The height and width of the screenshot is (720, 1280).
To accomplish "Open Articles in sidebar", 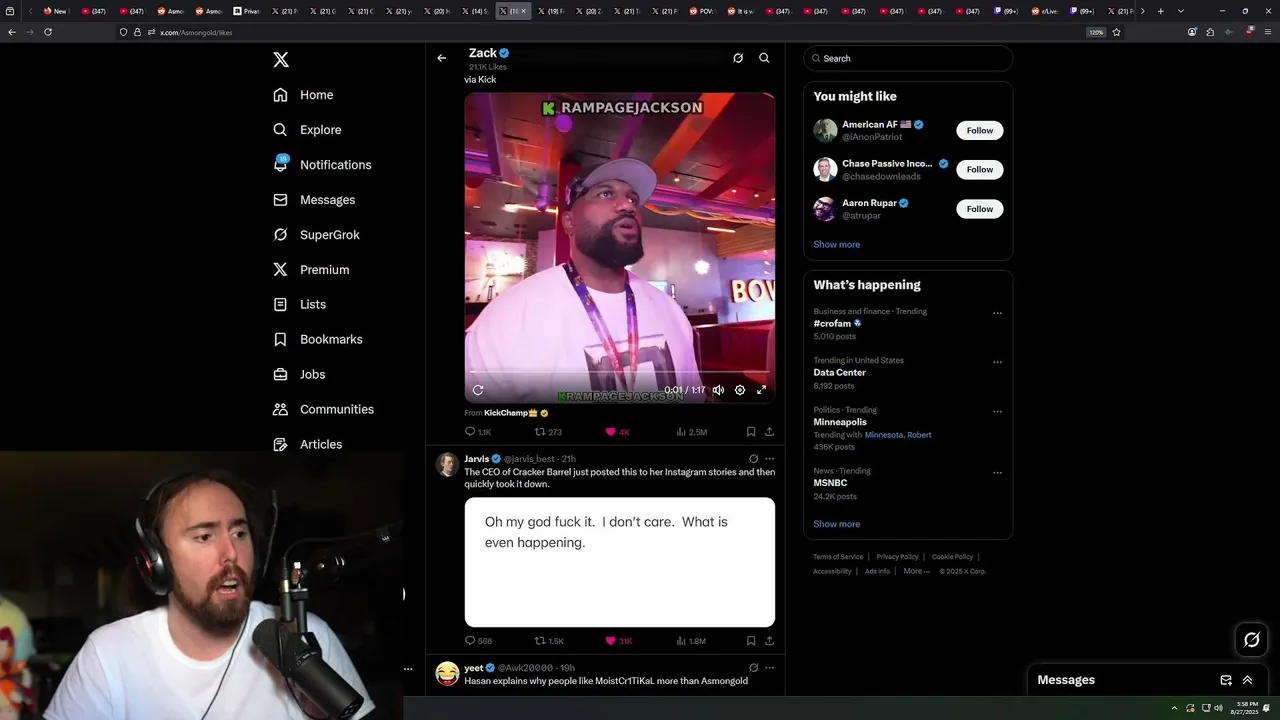I will [x=307, y=444].
